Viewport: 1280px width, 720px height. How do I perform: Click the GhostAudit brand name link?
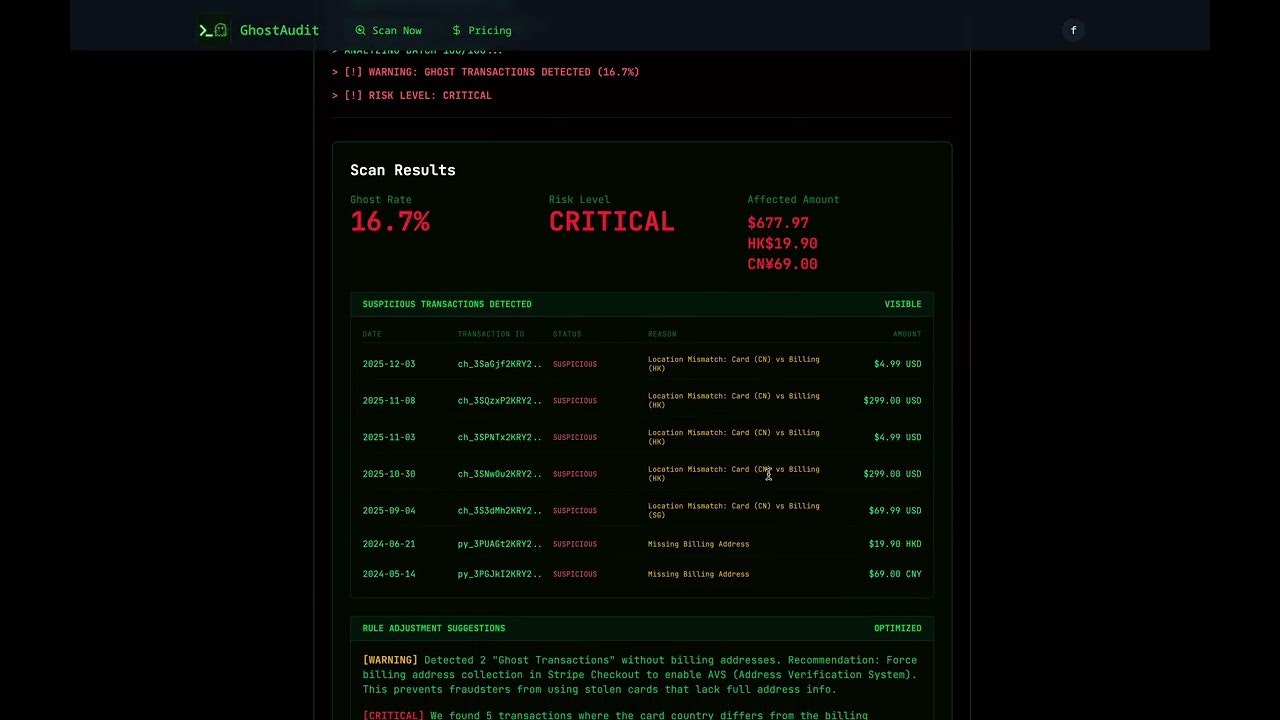[279, 30]
